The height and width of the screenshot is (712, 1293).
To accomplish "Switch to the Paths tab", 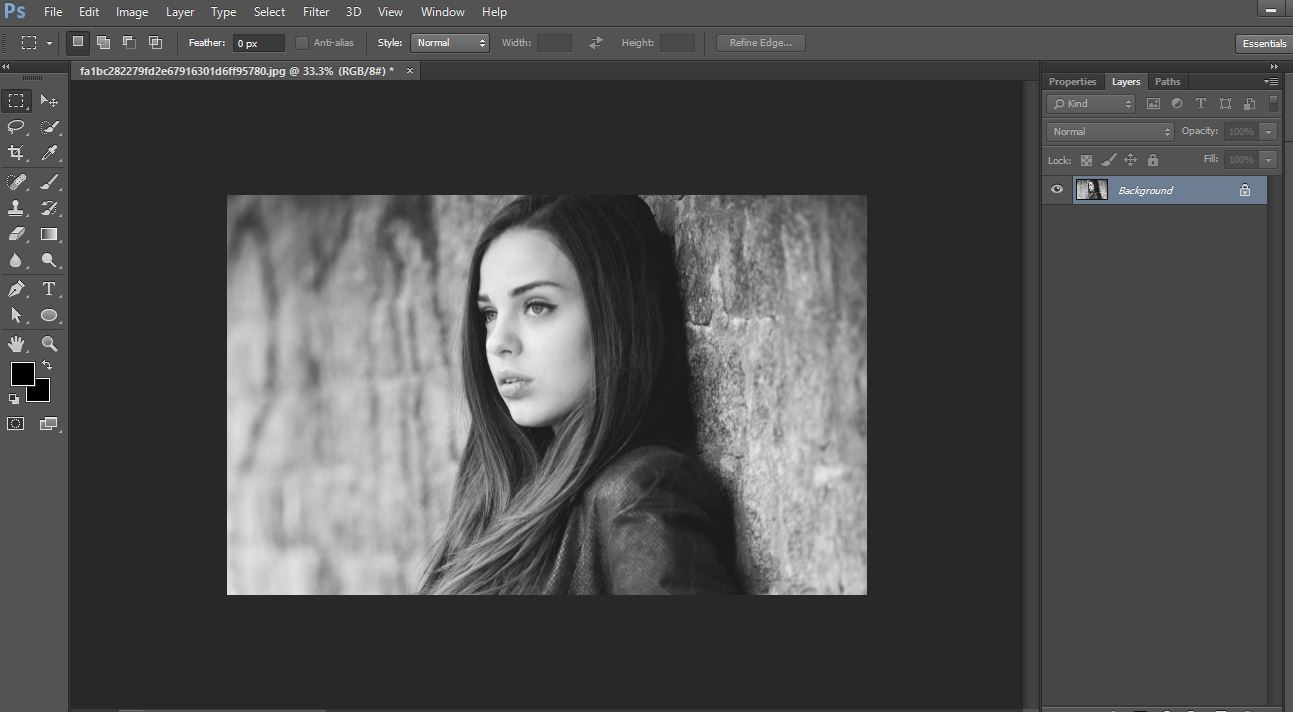I will tap(1167, 82).
